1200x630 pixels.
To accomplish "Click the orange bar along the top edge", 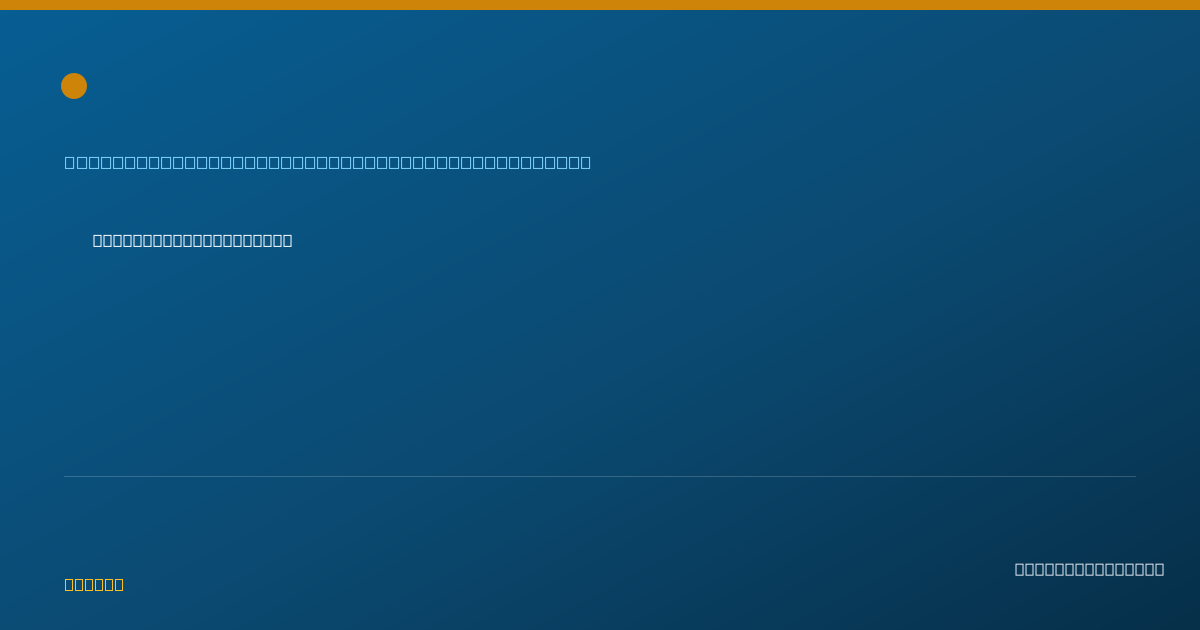I will [x=600, y=5].
